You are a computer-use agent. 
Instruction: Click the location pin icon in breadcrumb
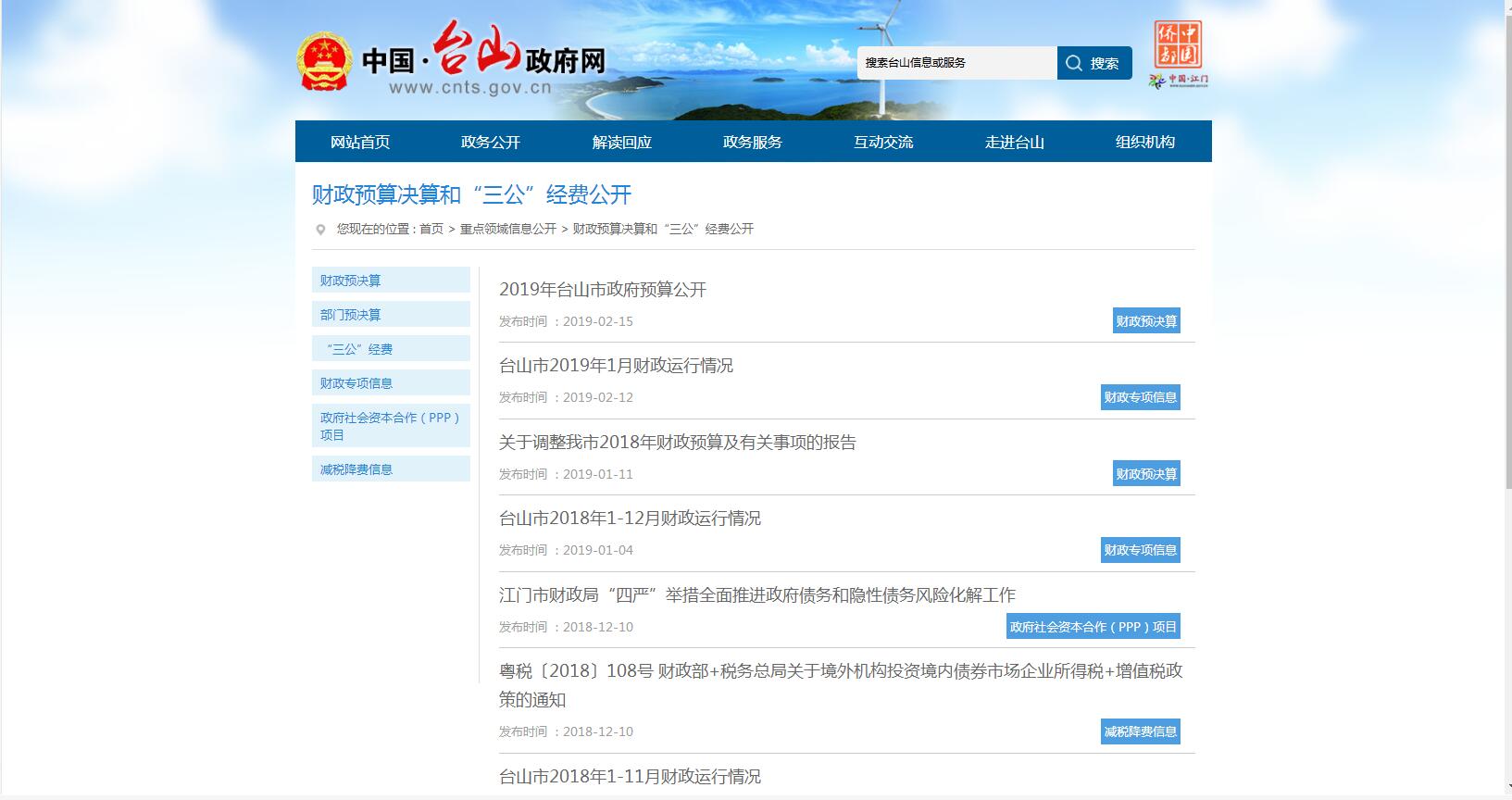[320, 230]
